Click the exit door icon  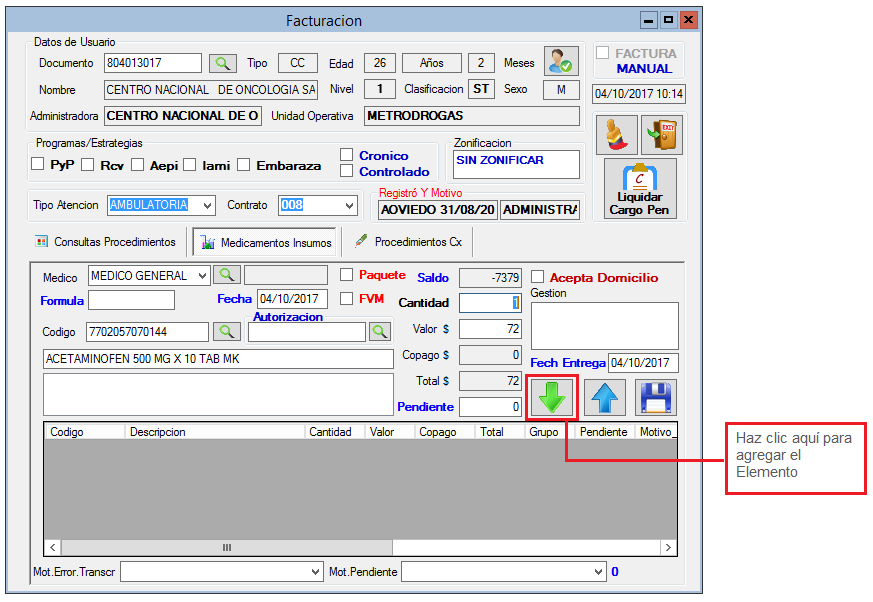coord(658,134)
